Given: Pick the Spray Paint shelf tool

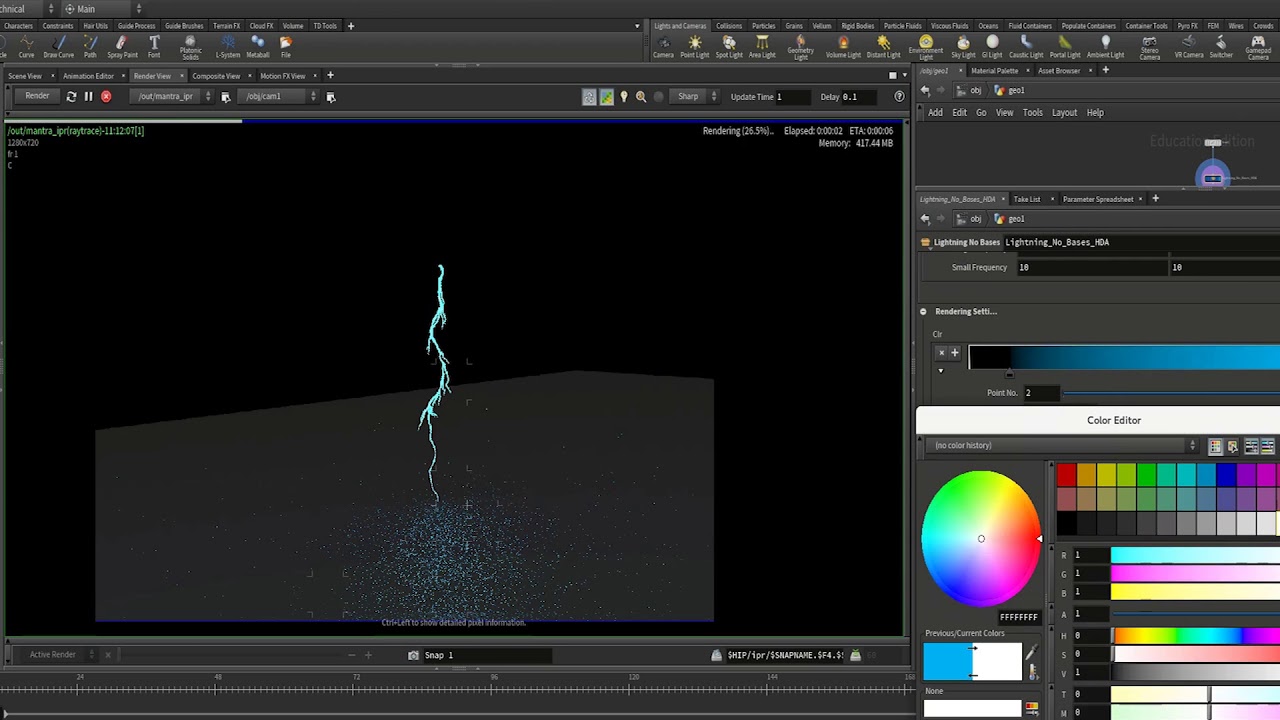Looking at the screenshot, I should coord(122,46).
